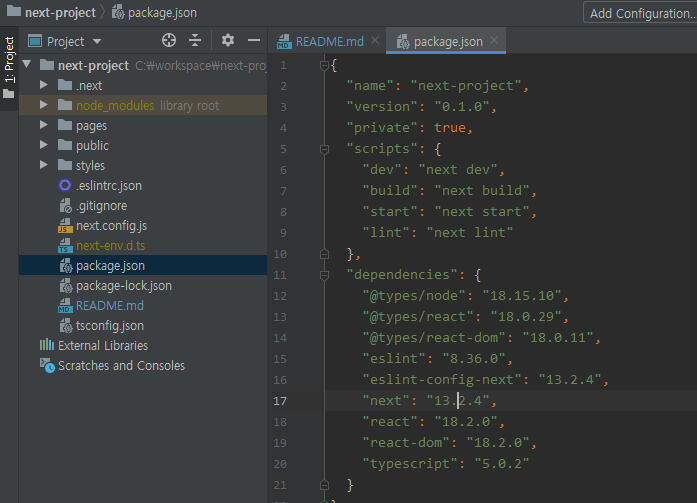Click the package-lock.json file icon
Image resolution: width=697 pixels, height=503 pixels.
(x=66, y=286)
